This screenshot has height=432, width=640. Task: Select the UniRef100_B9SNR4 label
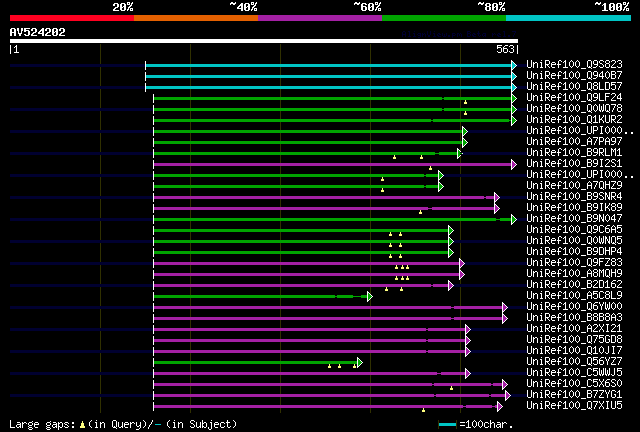(574, 196)
